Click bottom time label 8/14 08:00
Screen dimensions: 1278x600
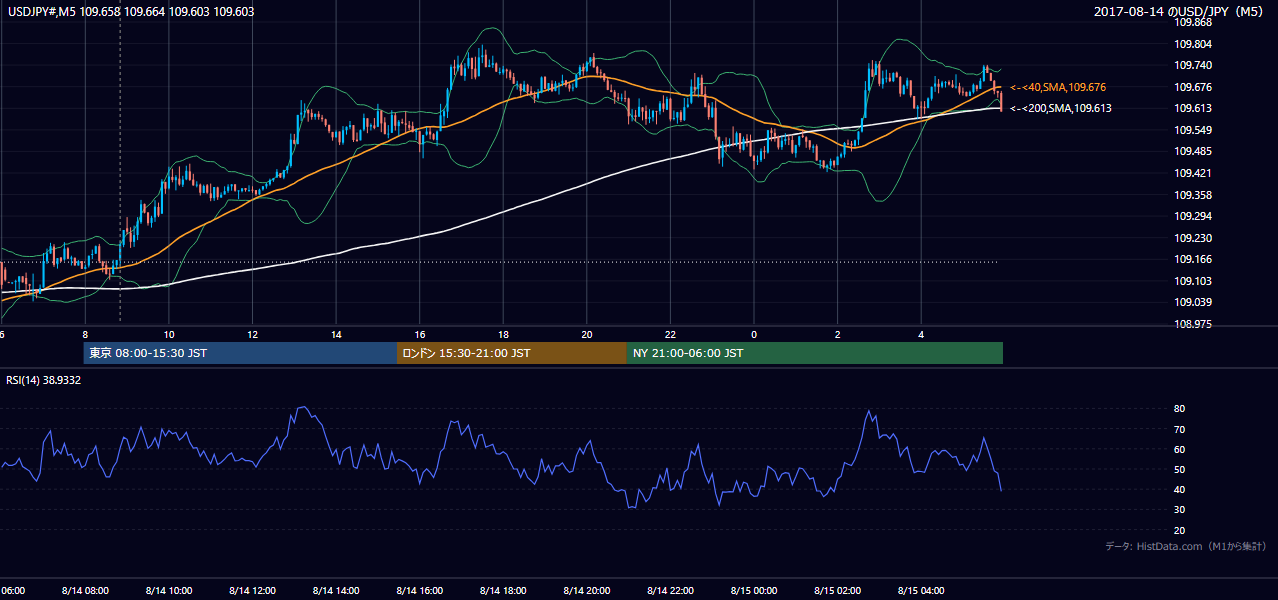click(85, 591)
